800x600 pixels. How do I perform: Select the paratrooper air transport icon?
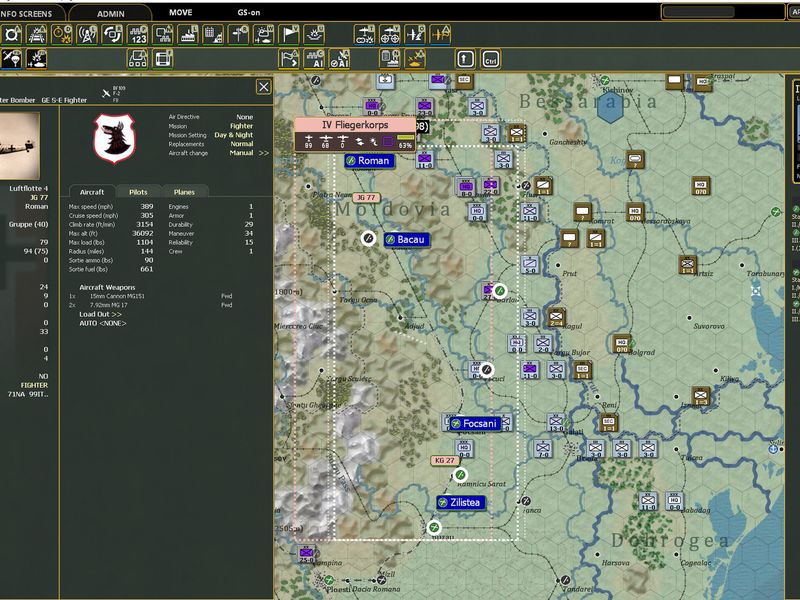(x=11, y=59)
